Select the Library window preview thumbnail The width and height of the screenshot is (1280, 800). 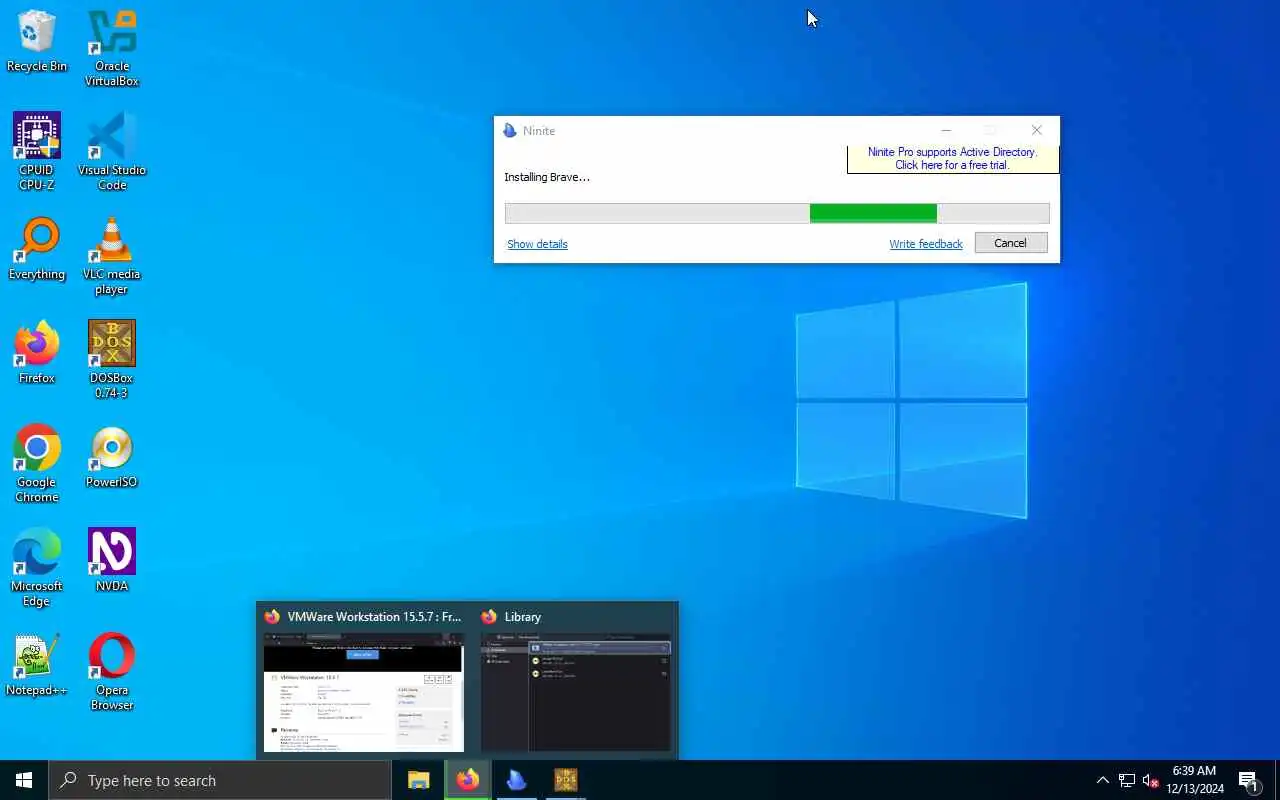[576, 692]
